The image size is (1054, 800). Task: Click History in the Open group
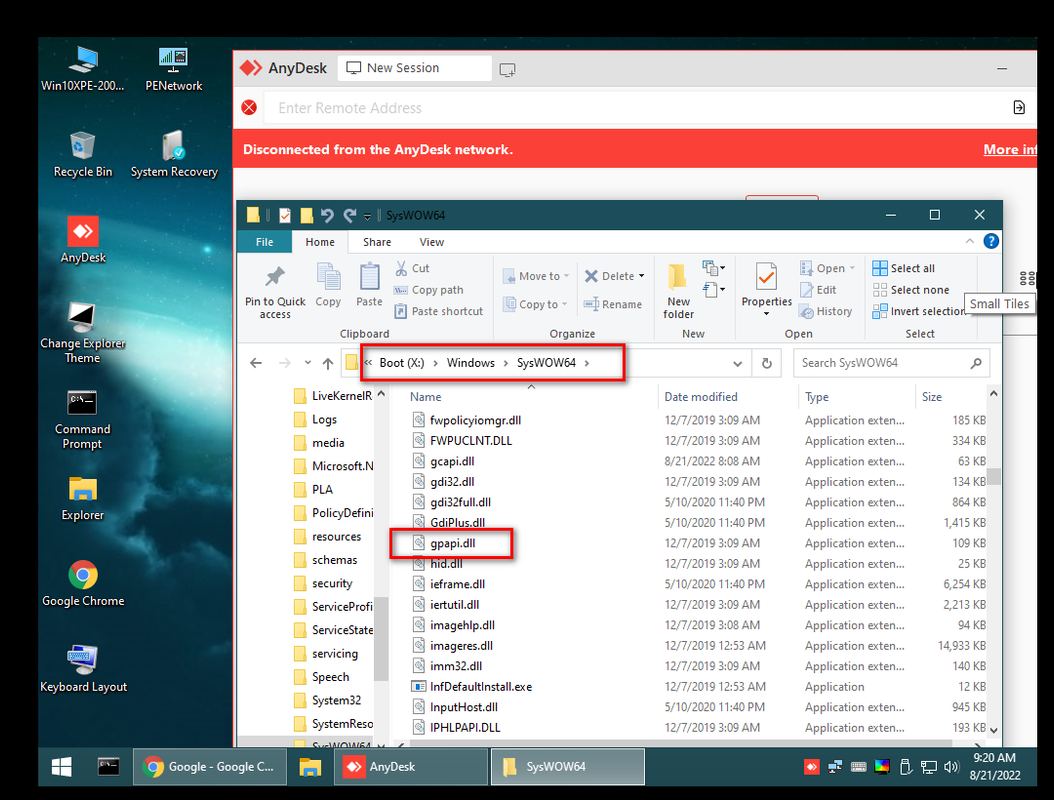(x=826, y=311)
